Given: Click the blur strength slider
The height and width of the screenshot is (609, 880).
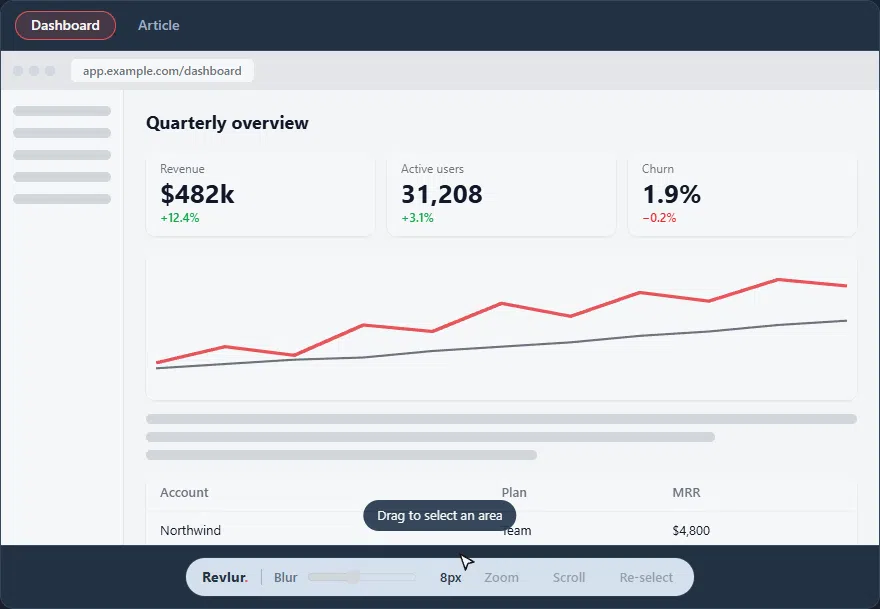Looking at the screenshot, I should [362, 577].
